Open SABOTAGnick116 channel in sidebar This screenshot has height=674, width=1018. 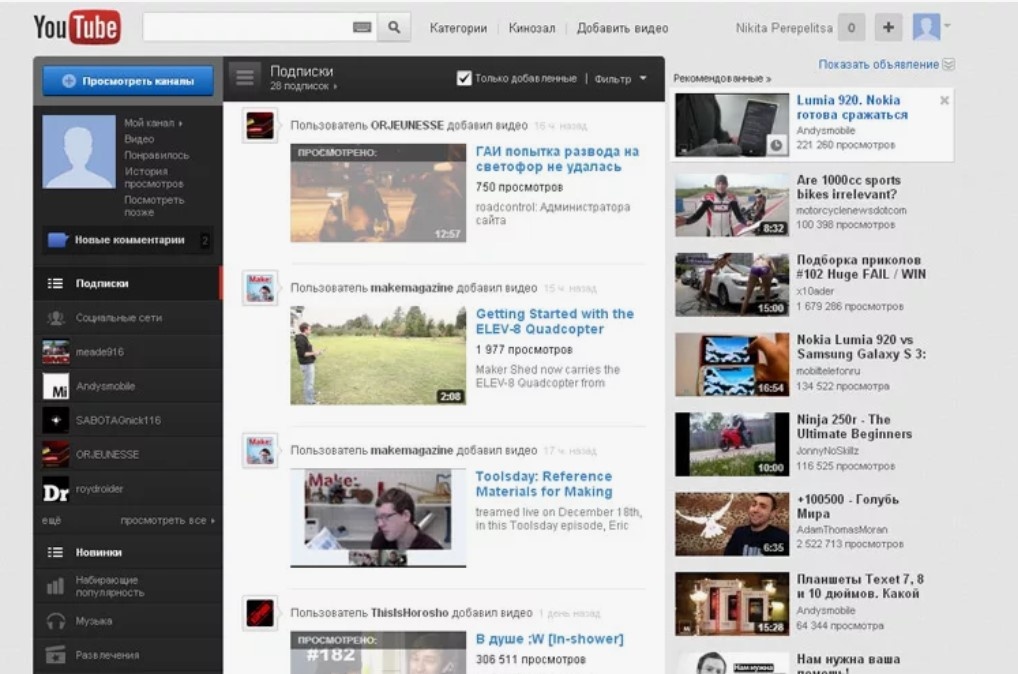[x=128, y=420]
